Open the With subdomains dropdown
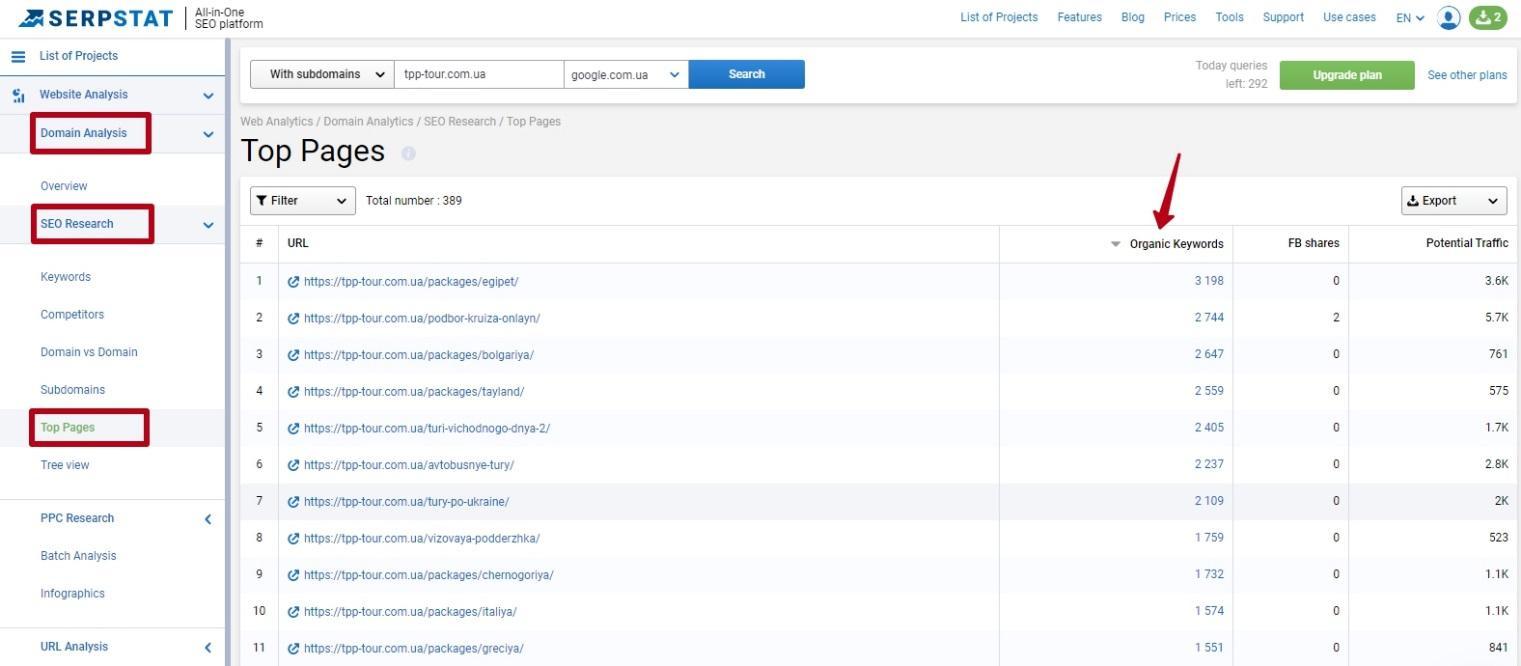The image size is (1521, 666). pos(321,74)
